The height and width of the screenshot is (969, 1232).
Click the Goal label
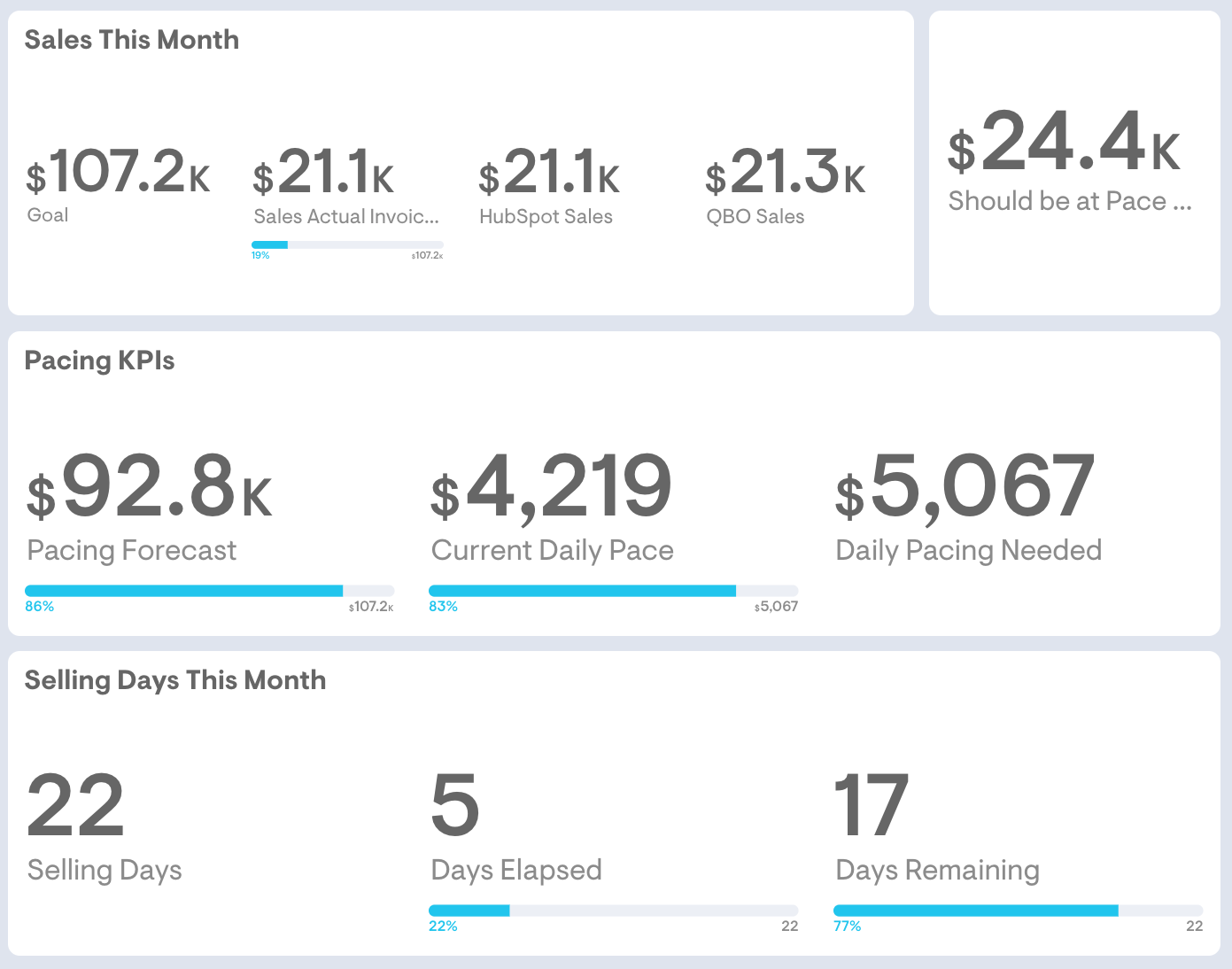[48, 215]
